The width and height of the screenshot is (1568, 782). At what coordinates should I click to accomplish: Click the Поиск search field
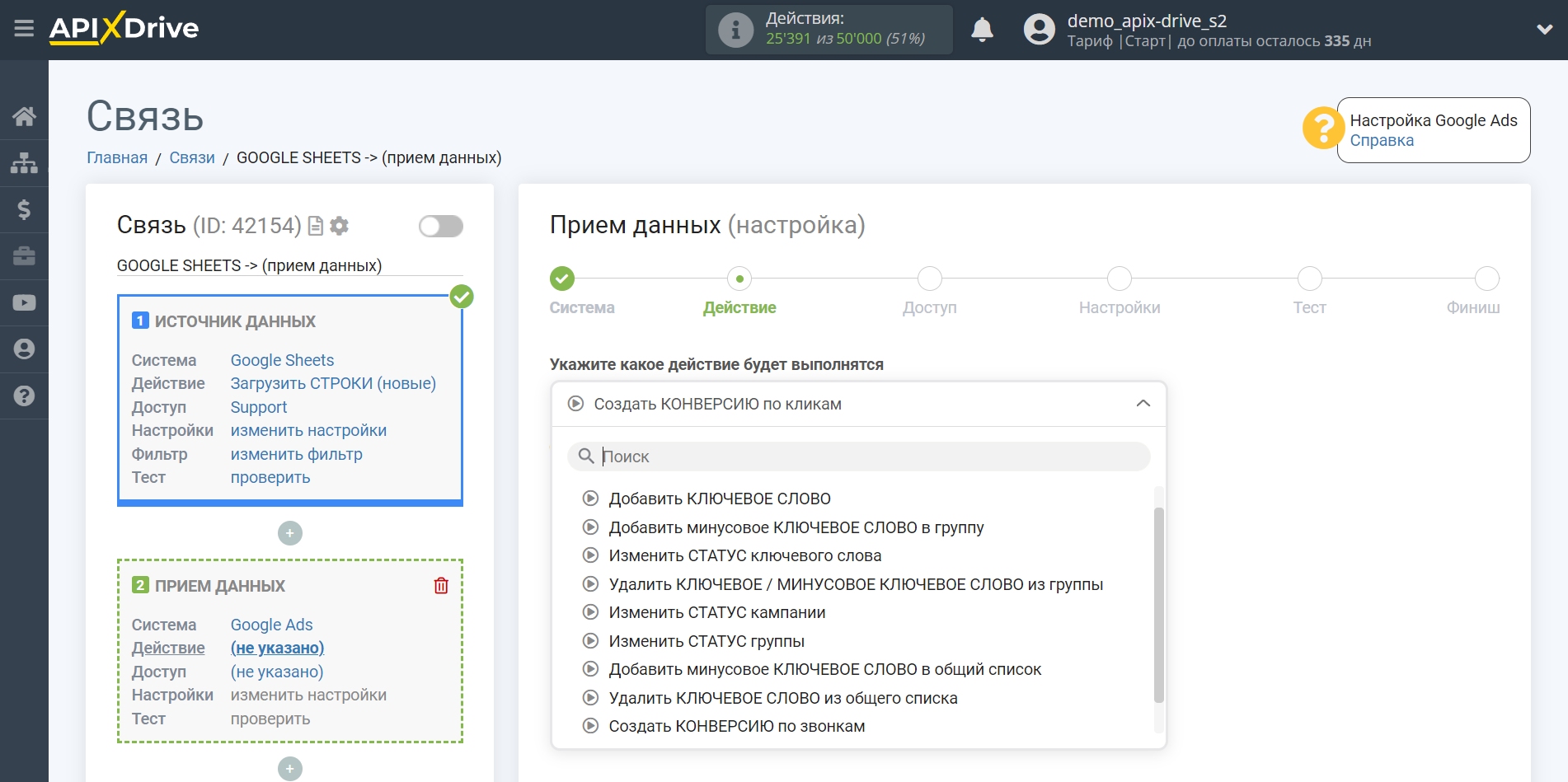pyautogui.click(x=858, y=457)
